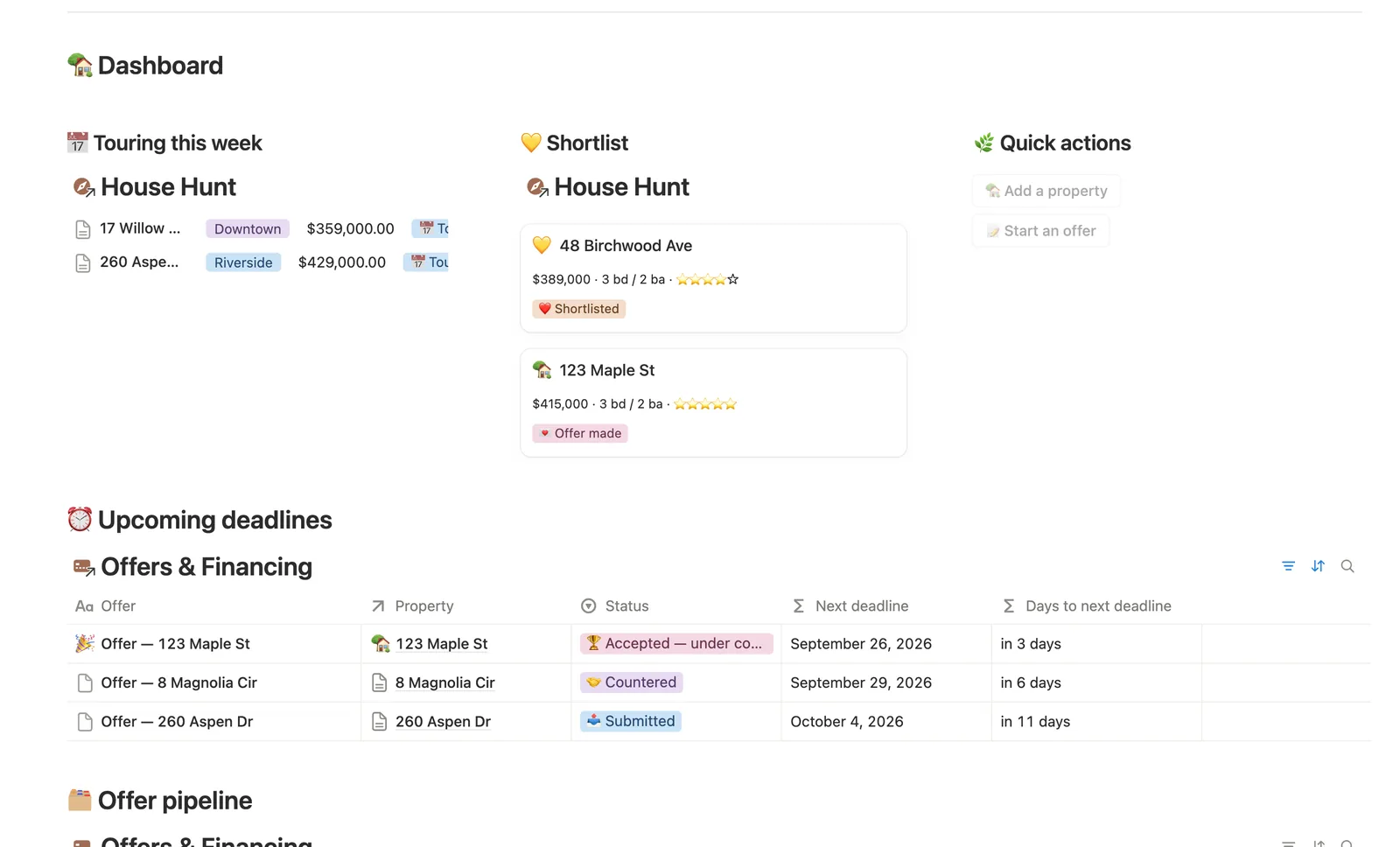Click the $429,000.00 price value
The image size is (1400, 847).
(342, 262)
